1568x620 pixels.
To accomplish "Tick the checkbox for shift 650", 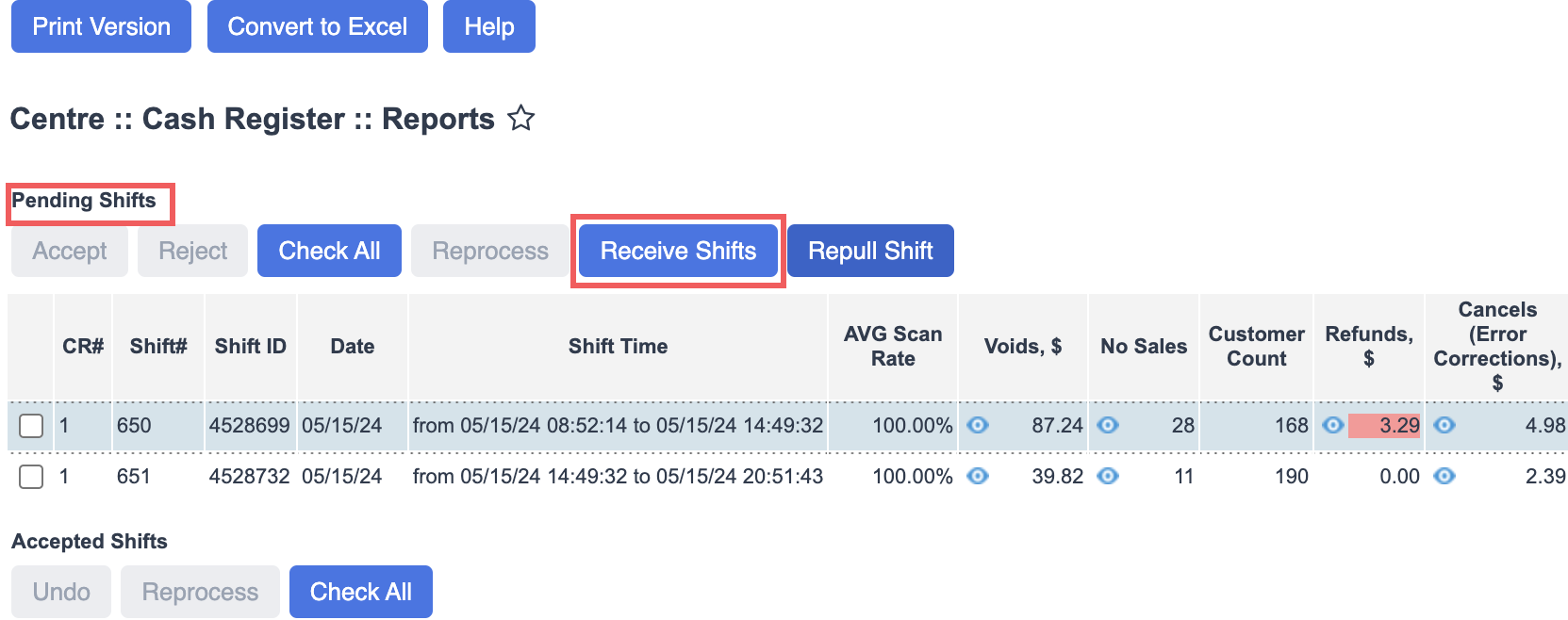I will (31, 426).
